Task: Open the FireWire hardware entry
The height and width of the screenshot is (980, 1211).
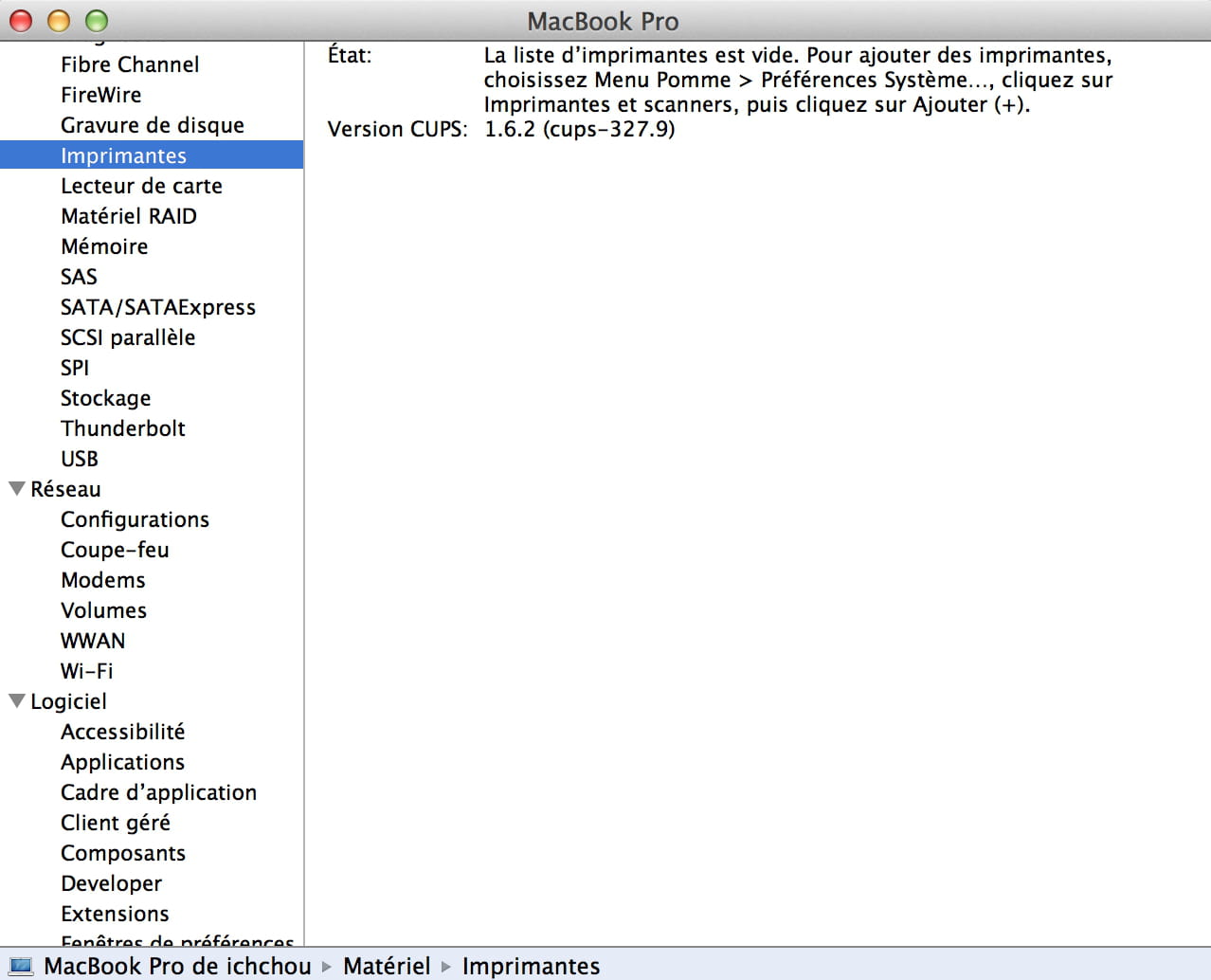Action: [x=100, y=95]
